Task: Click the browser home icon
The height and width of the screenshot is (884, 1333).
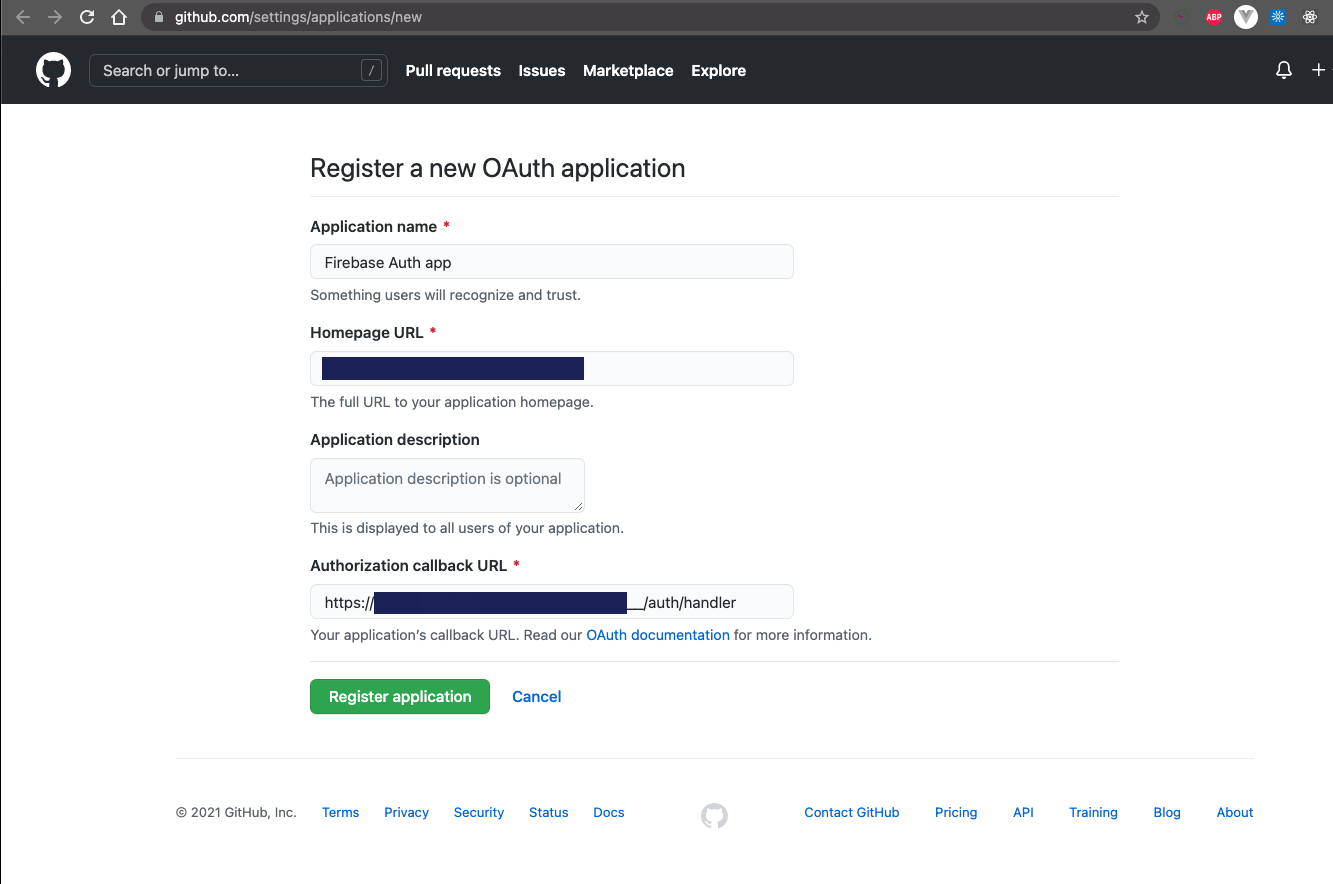Action: coord(119,17)
